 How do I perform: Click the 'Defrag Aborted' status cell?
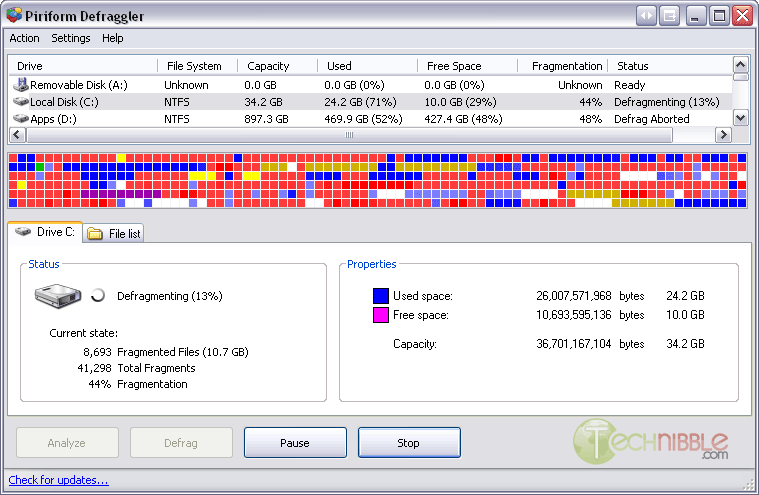pyautogui.click(x=652, y=119)
